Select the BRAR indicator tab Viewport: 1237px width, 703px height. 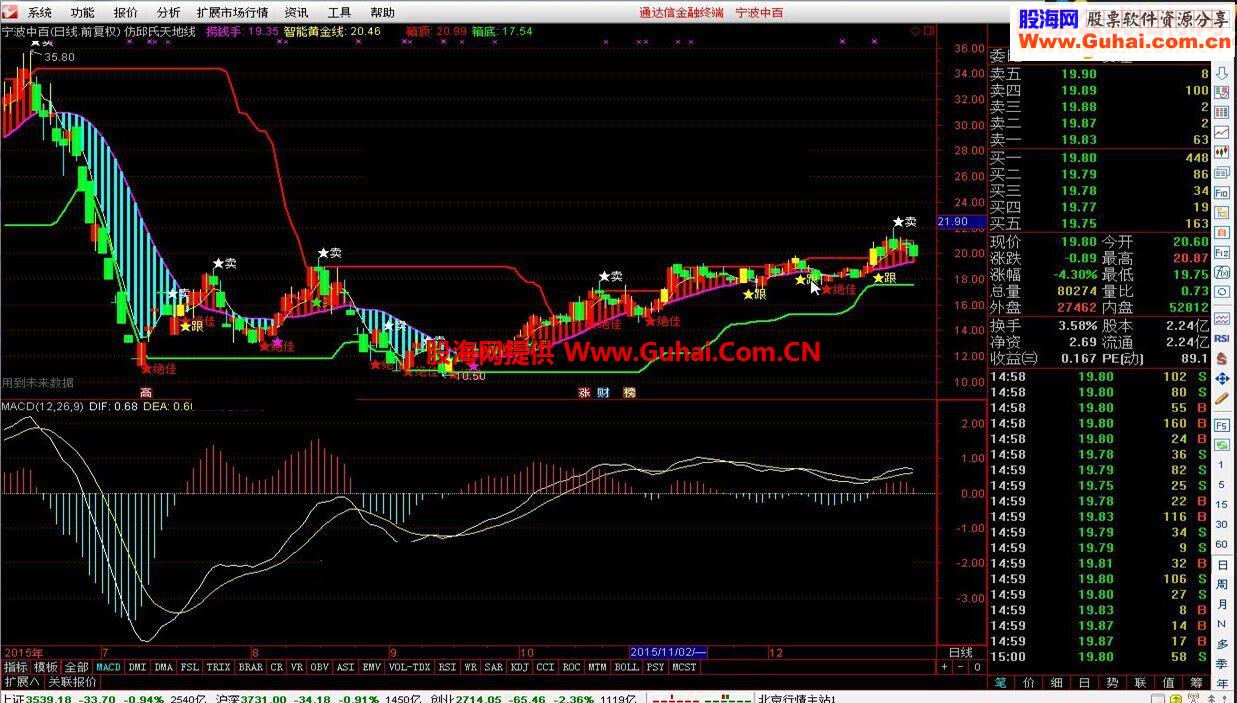[x=251, y=667]
